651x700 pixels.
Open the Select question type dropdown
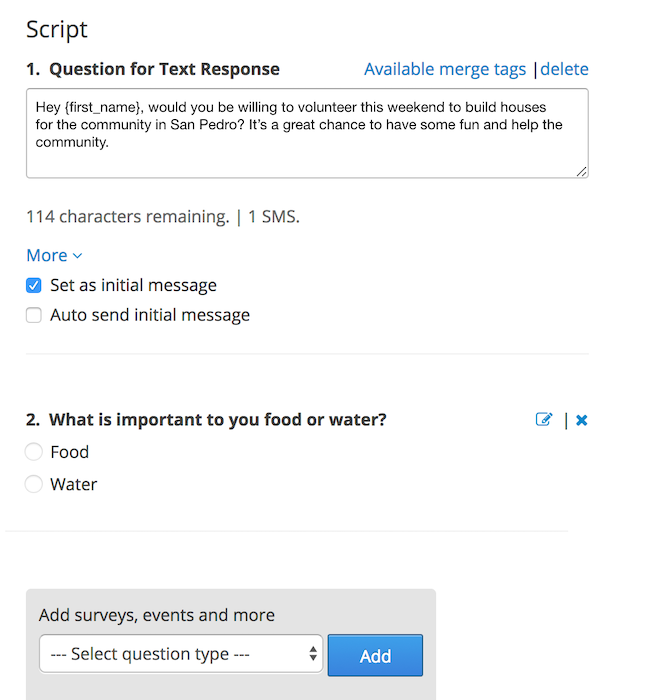point(181,654)
